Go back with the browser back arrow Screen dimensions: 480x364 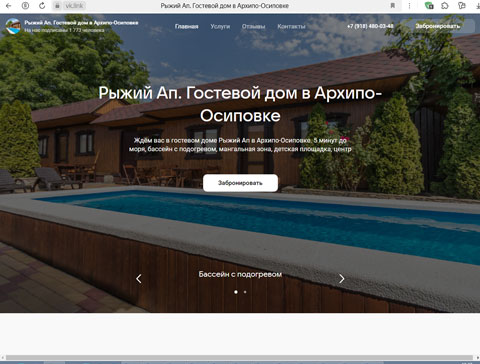[x=9, y=6]
